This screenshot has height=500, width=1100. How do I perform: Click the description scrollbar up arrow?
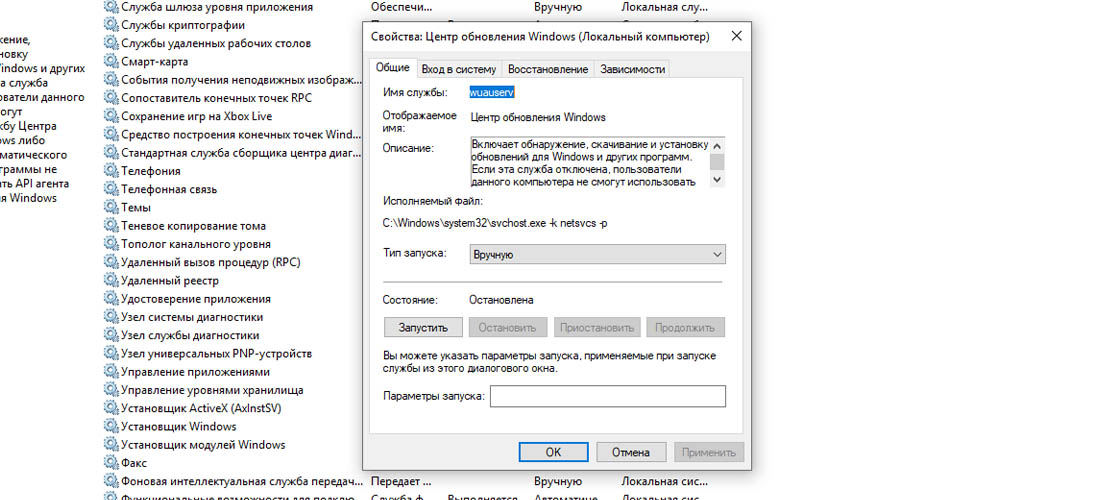pos(716,145)
